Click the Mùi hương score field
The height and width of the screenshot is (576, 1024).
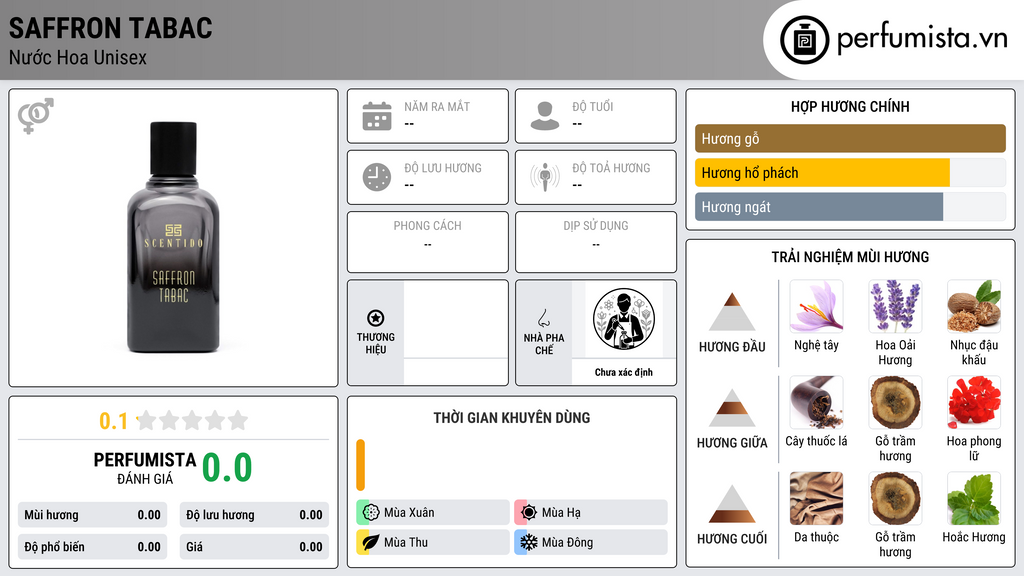(93, 515)
